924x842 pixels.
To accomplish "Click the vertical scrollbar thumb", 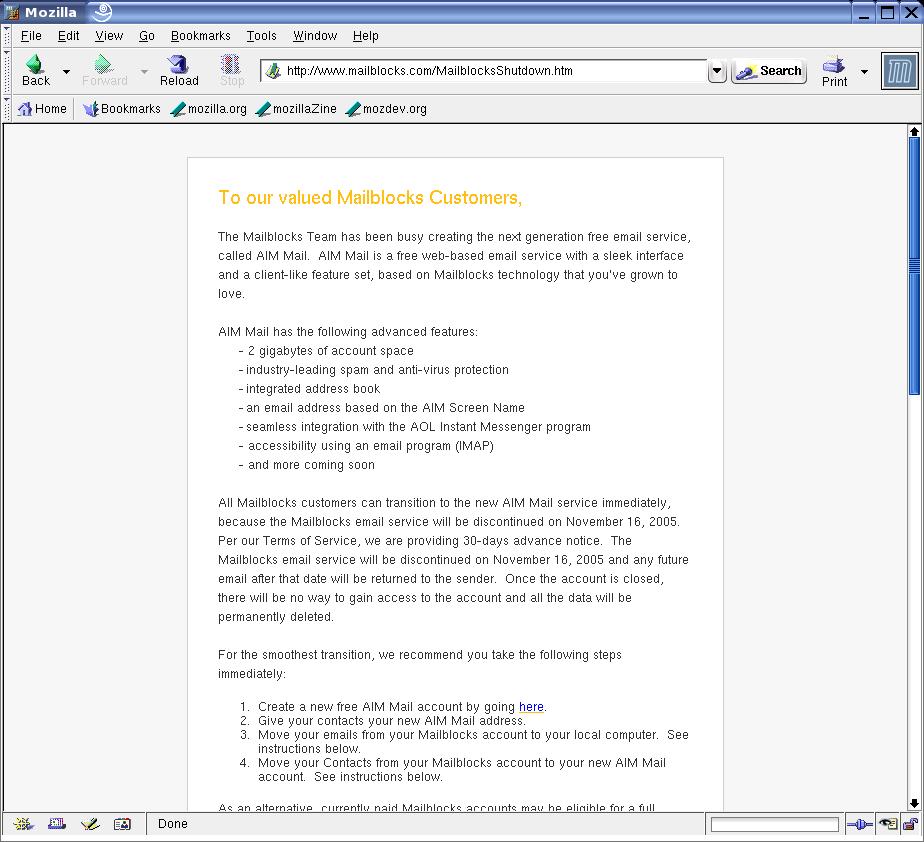I will [x=914, y=266].
